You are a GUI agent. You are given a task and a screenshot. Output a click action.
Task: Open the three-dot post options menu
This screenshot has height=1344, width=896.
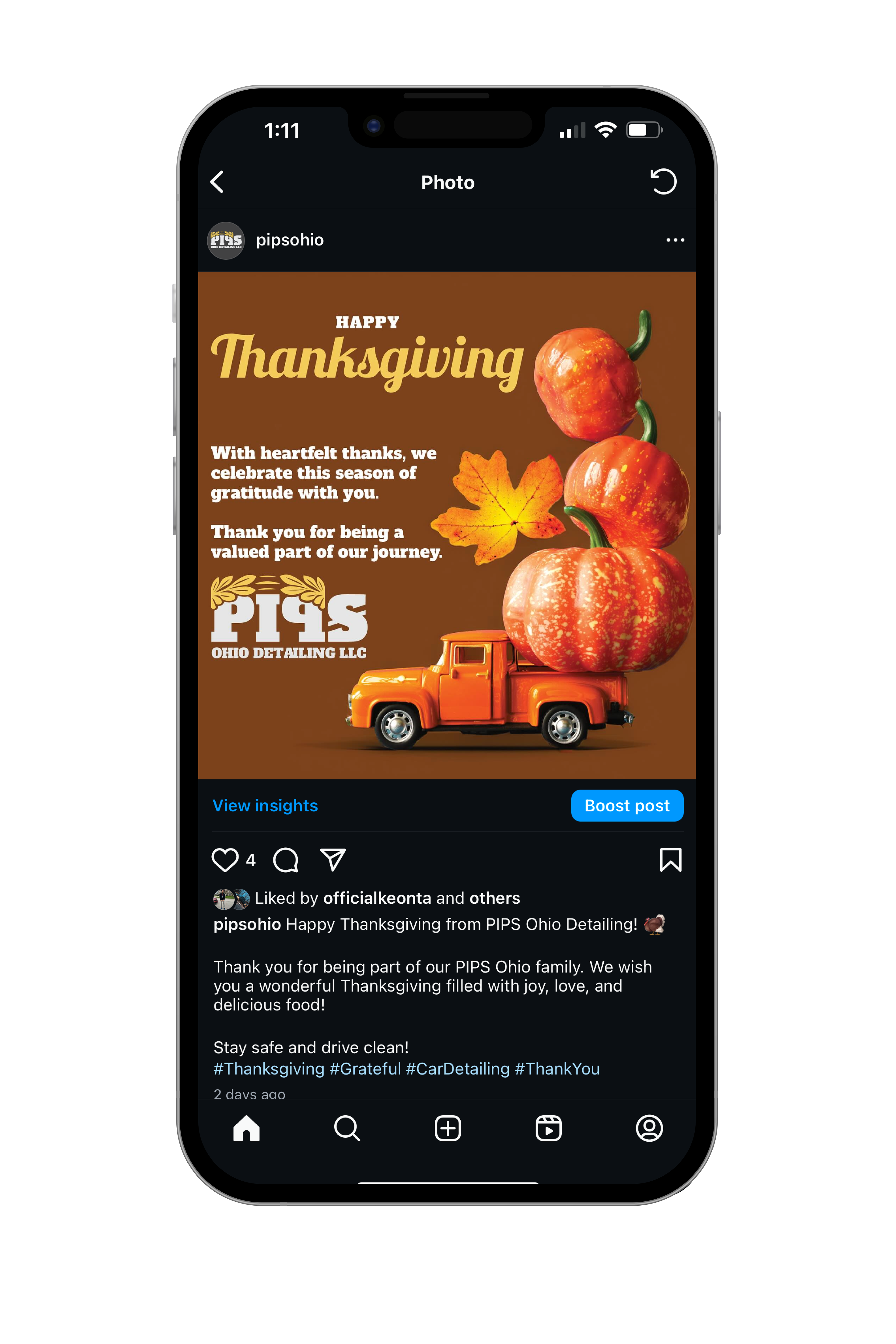click(x=675, y=240)
